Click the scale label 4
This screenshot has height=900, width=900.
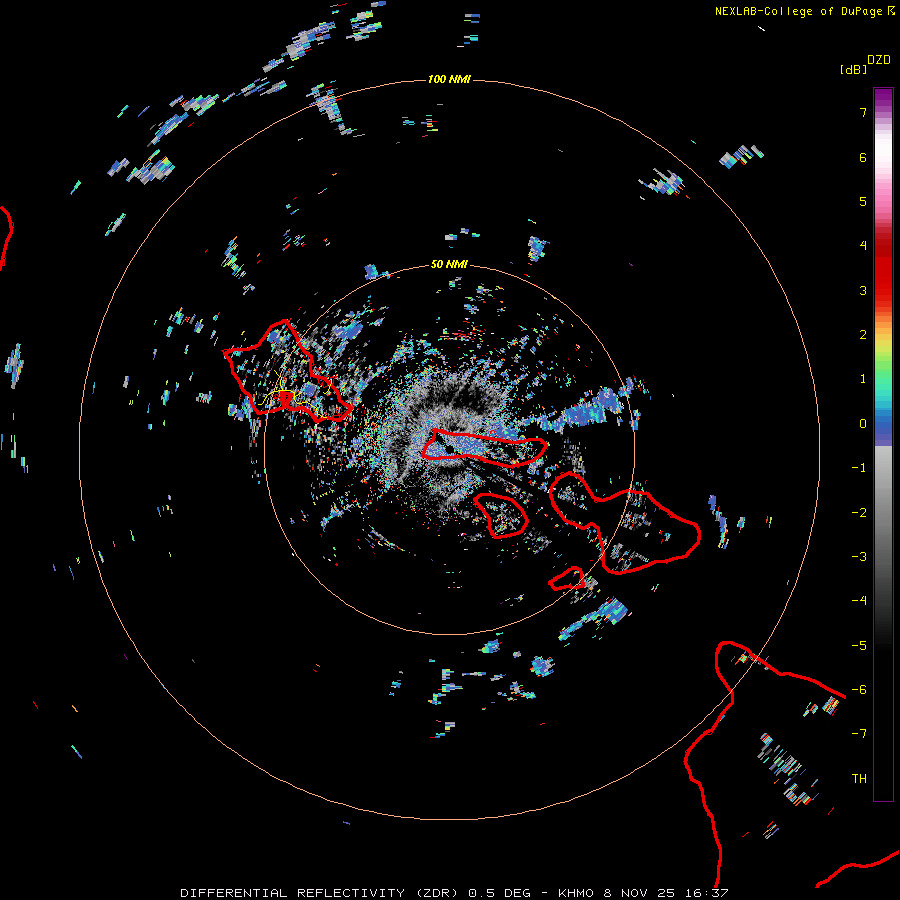point(863,246)
